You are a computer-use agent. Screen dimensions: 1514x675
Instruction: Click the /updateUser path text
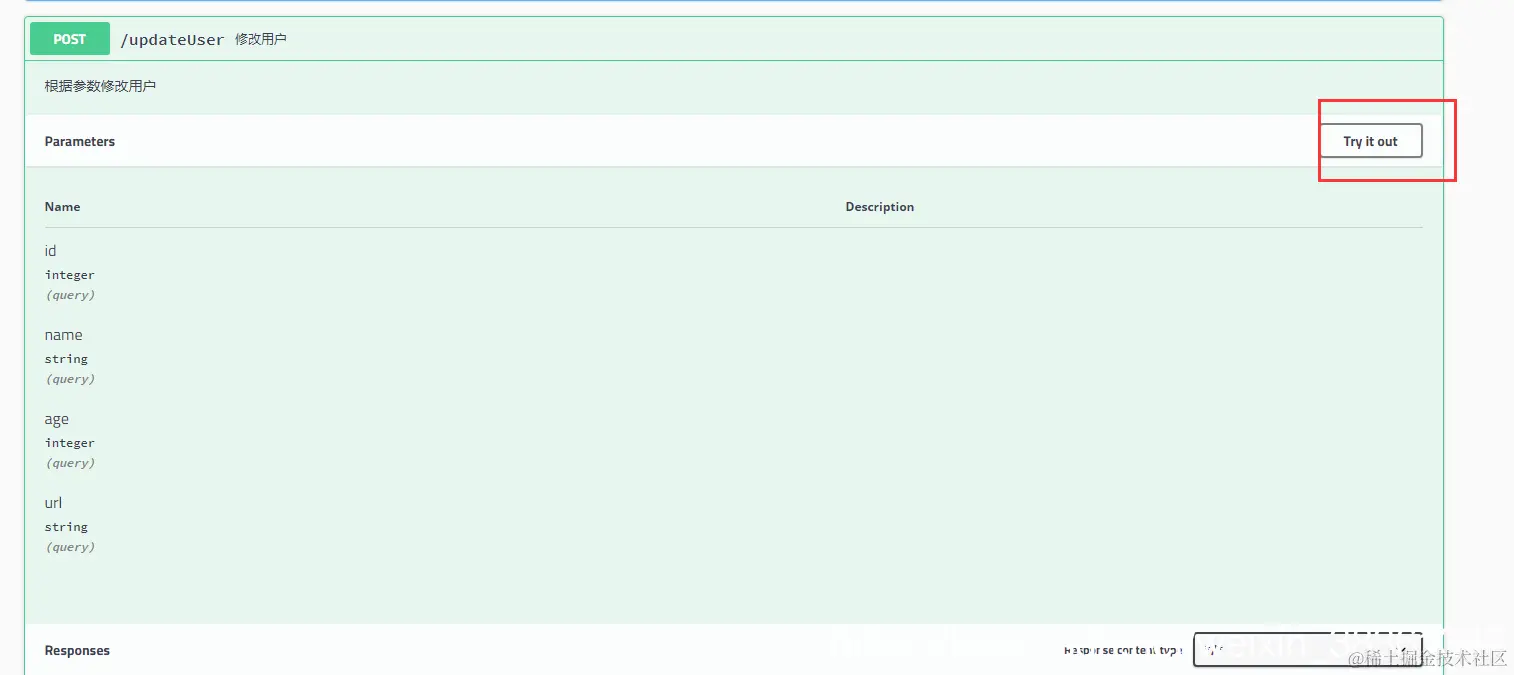coord(172,40)
